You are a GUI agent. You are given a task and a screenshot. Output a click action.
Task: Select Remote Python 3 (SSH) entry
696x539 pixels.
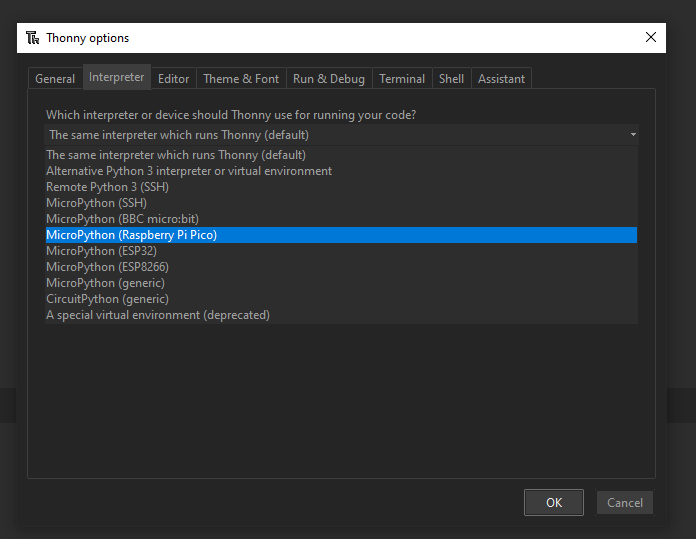341,187
